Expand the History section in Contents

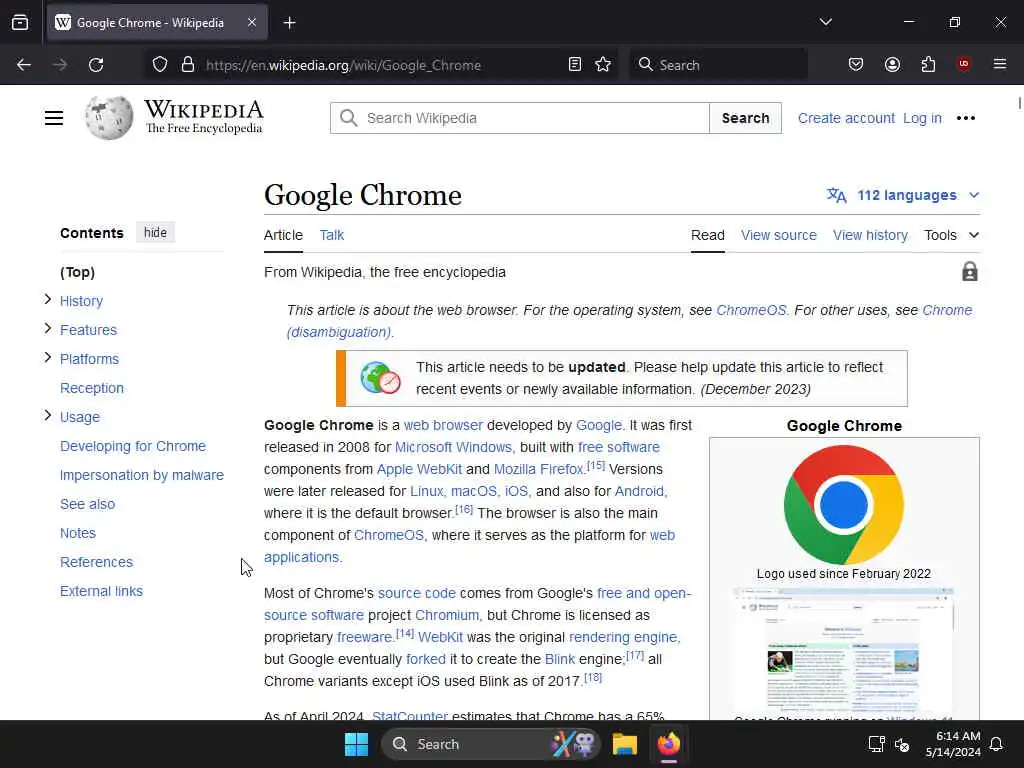[48, 299]
